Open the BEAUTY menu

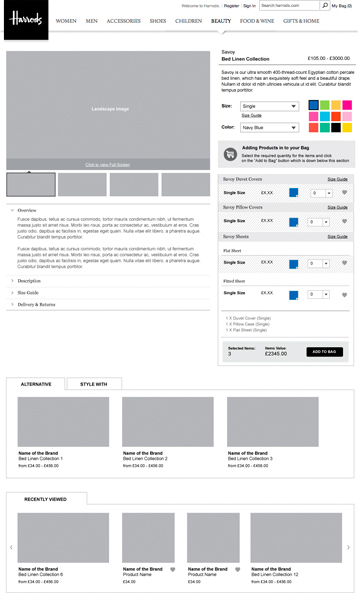pyautogui.click(x=221, y=21)
